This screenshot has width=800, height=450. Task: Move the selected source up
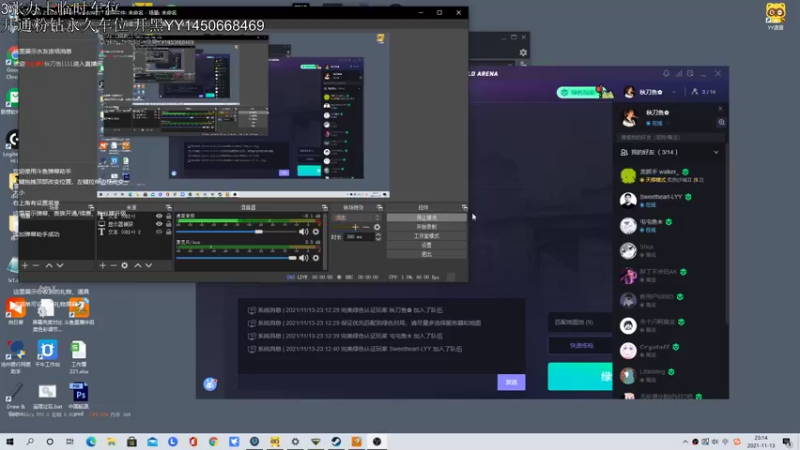[x=138, y=265]
